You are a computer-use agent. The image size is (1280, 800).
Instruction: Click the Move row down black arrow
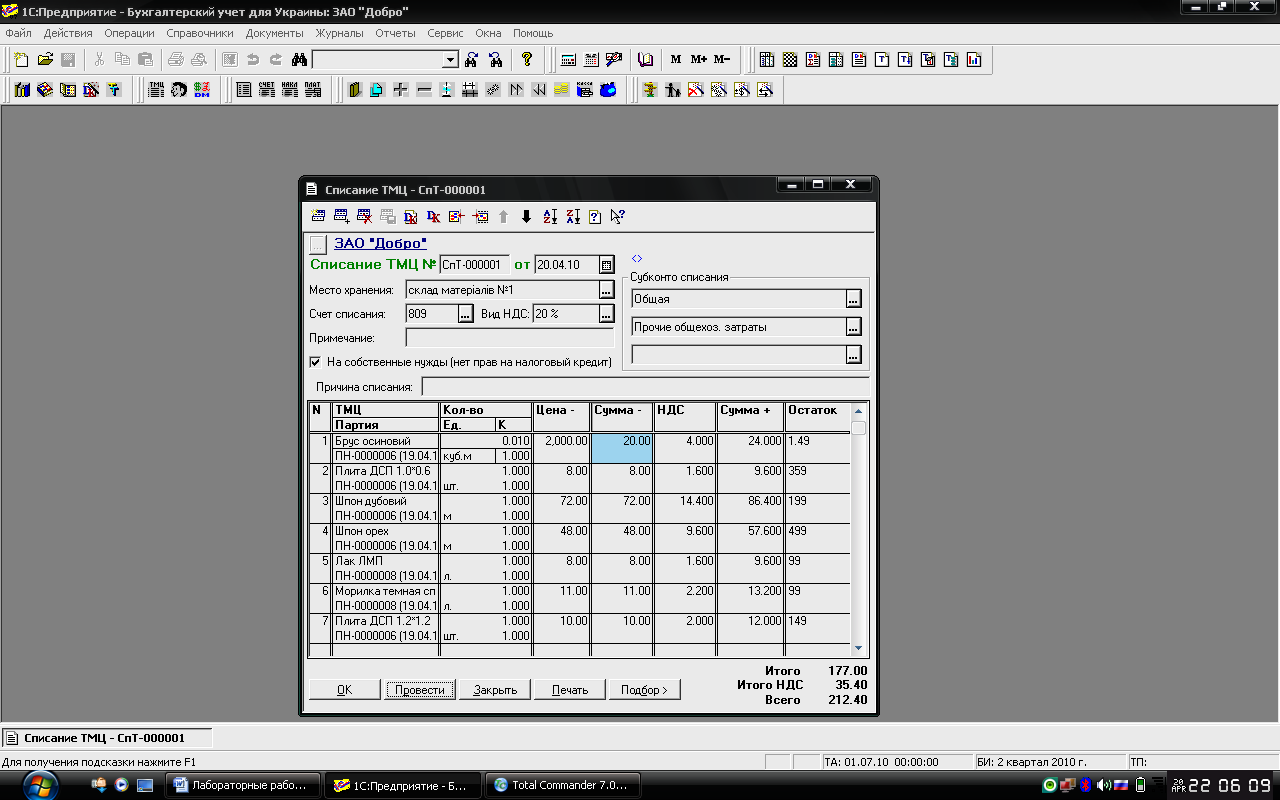click(x=527, y=216)
